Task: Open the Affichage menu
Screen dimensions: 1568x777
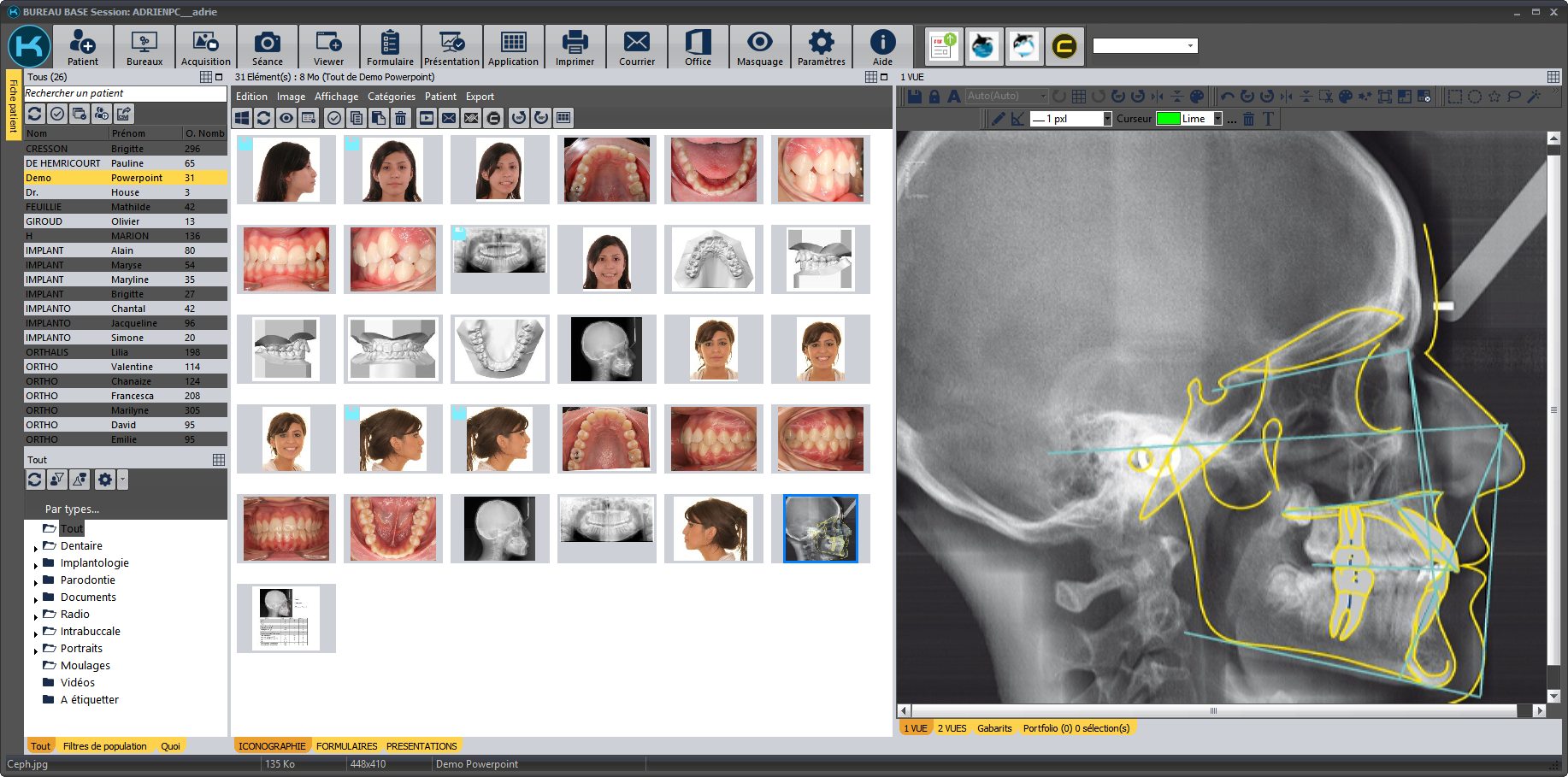Action: pos(336,97)
